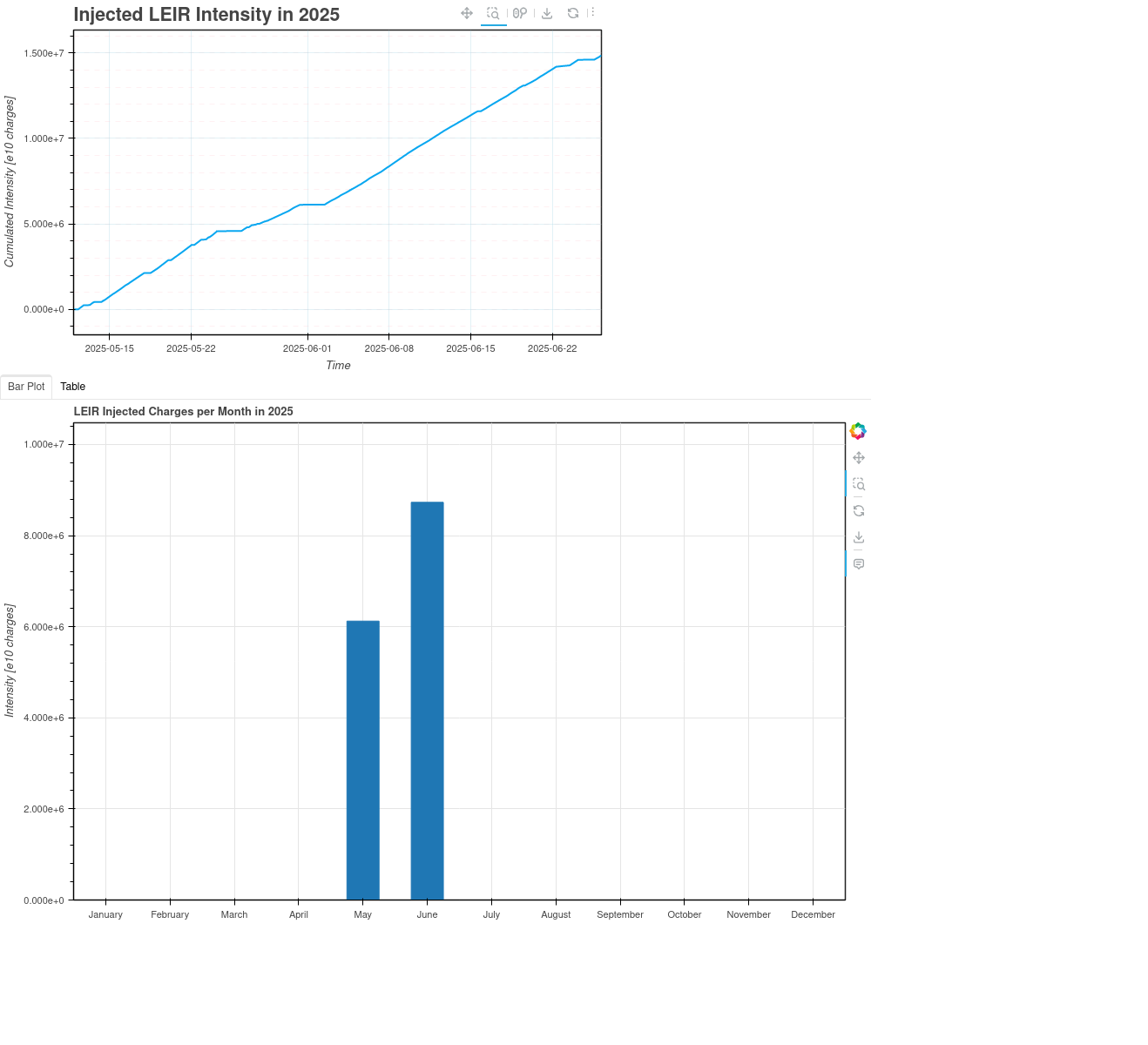Switch to the Bar Plot tab

[x=26, y=387]
